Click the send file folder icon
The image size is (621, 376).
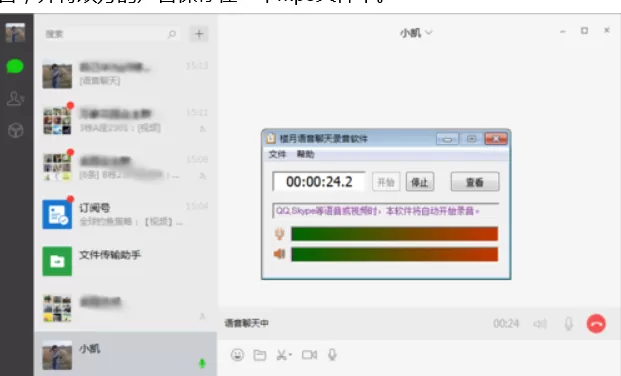[x=260, y=355]
